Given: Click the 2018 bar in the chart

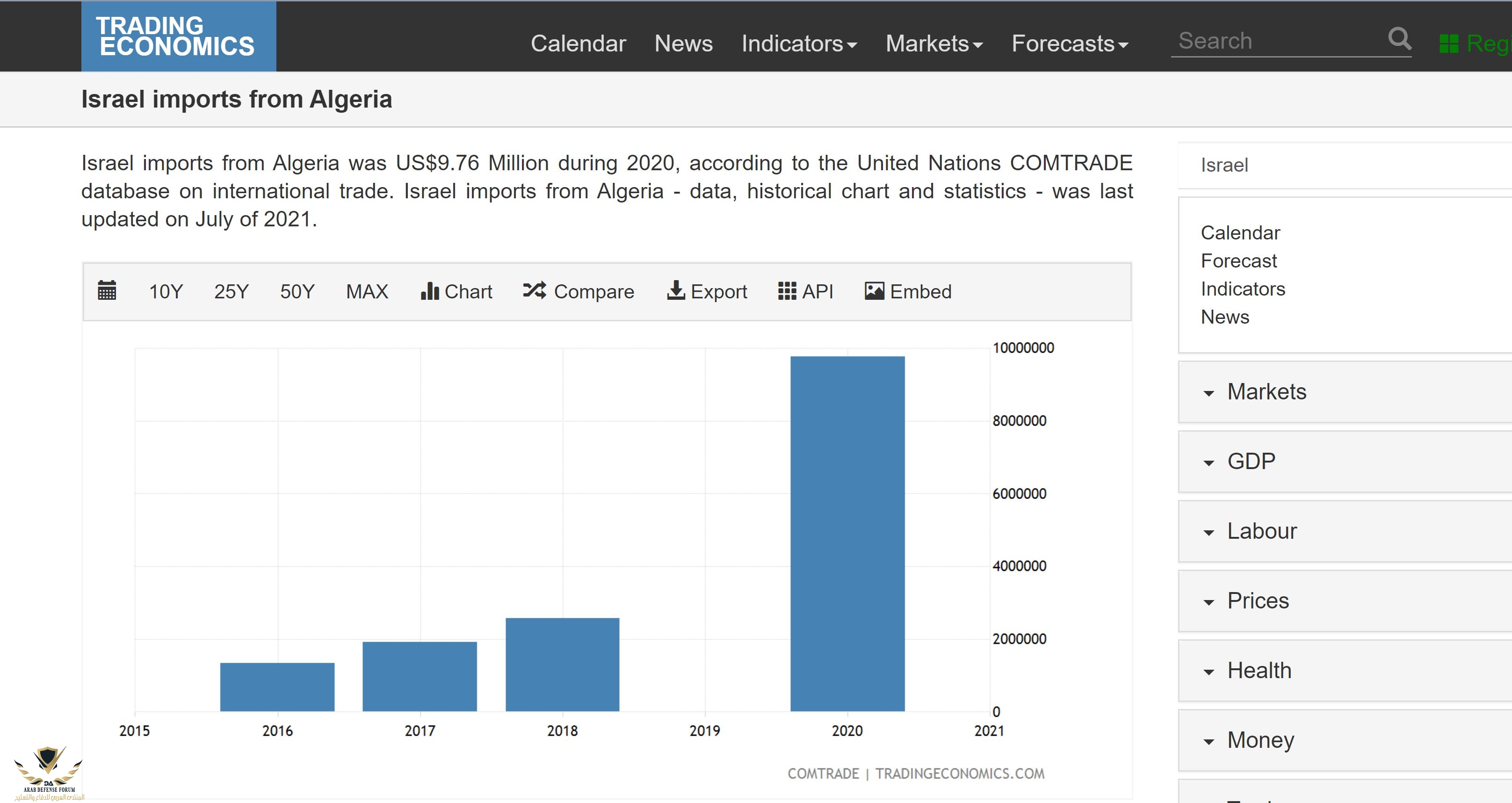Looking at the screenshot, I should [562, 665].
